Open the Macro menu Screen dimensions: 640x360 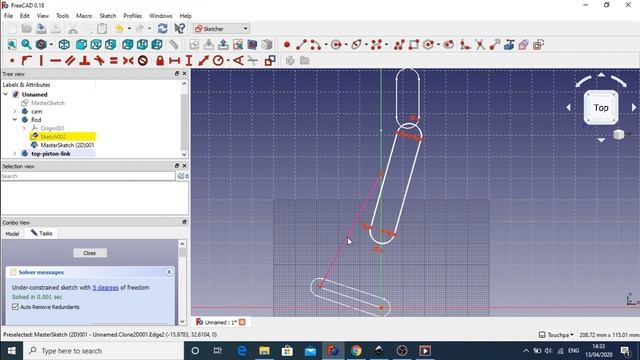pyautogui.click(x=84, y=16)
